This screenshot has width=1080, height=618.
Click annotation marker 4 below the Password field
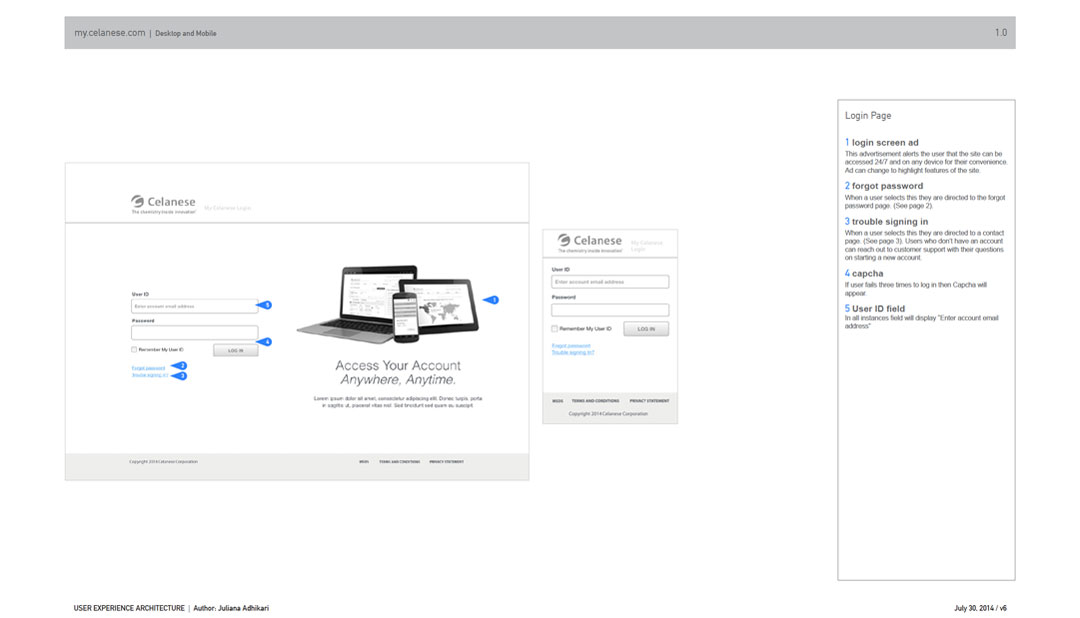click(265, 342)
